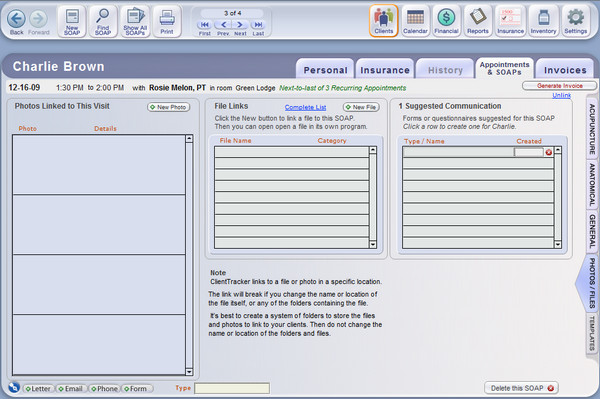
Task: Click the Type input field
Action: 232,389
